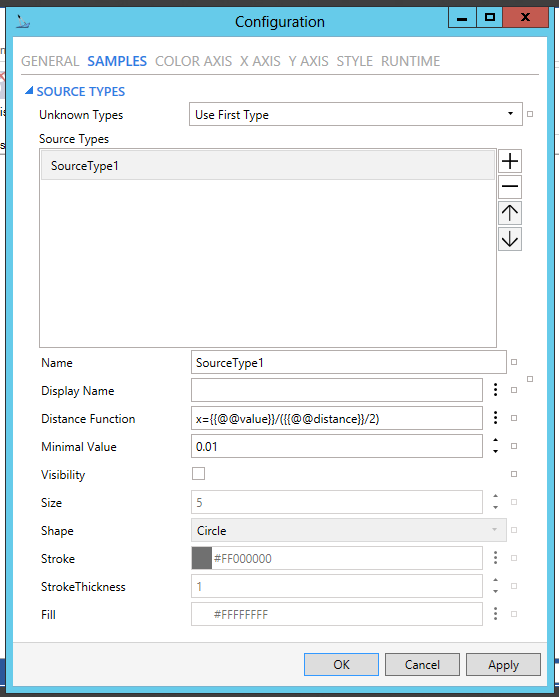The height and width of the screenshot is (697, 559).
Task: Increase Minimal Value with up stepper arrow
Action: tap(495, 440)
